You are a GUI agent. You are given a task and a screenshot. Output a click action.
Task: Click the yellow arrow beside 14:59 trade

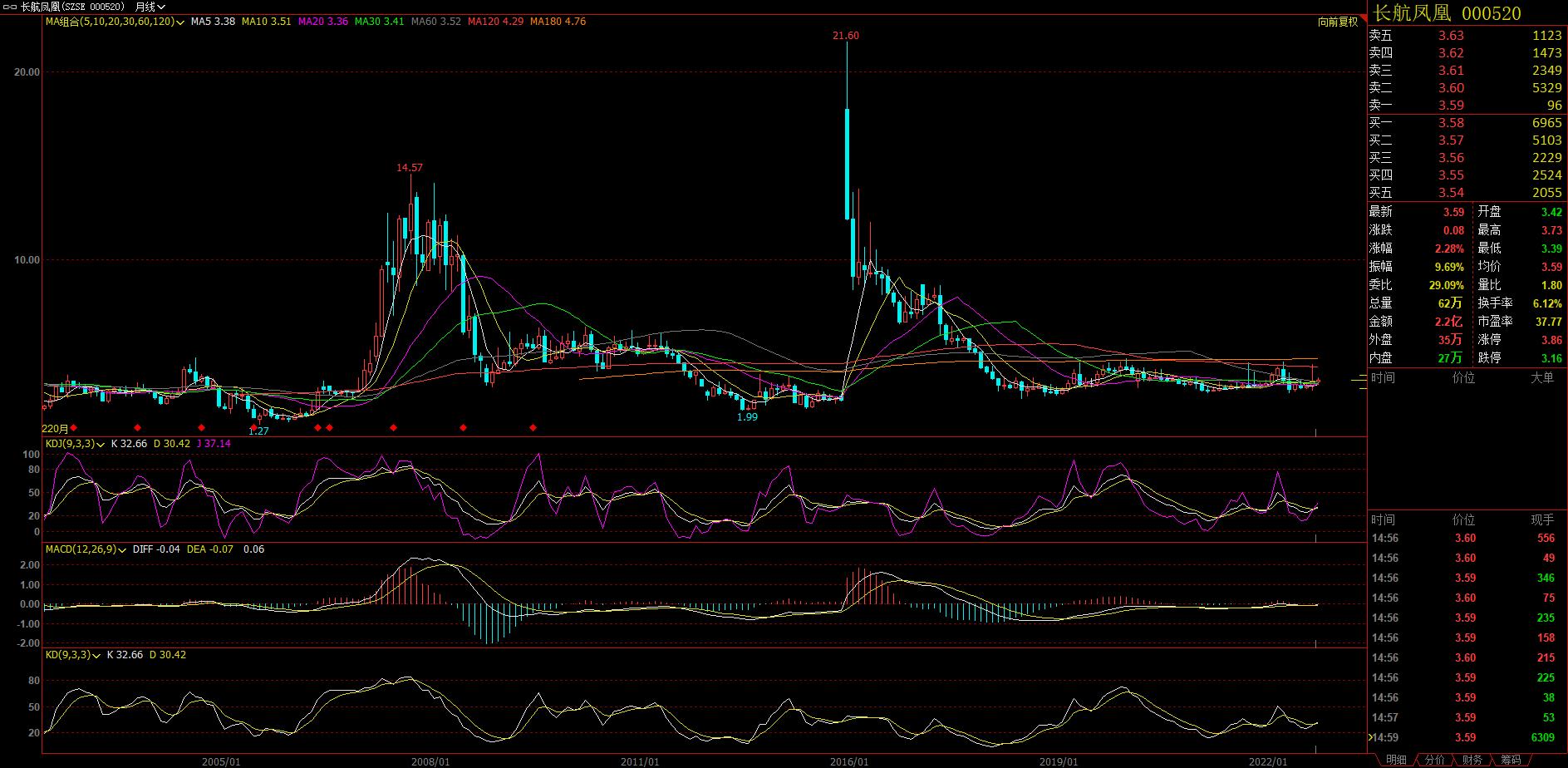(1371, 737)
